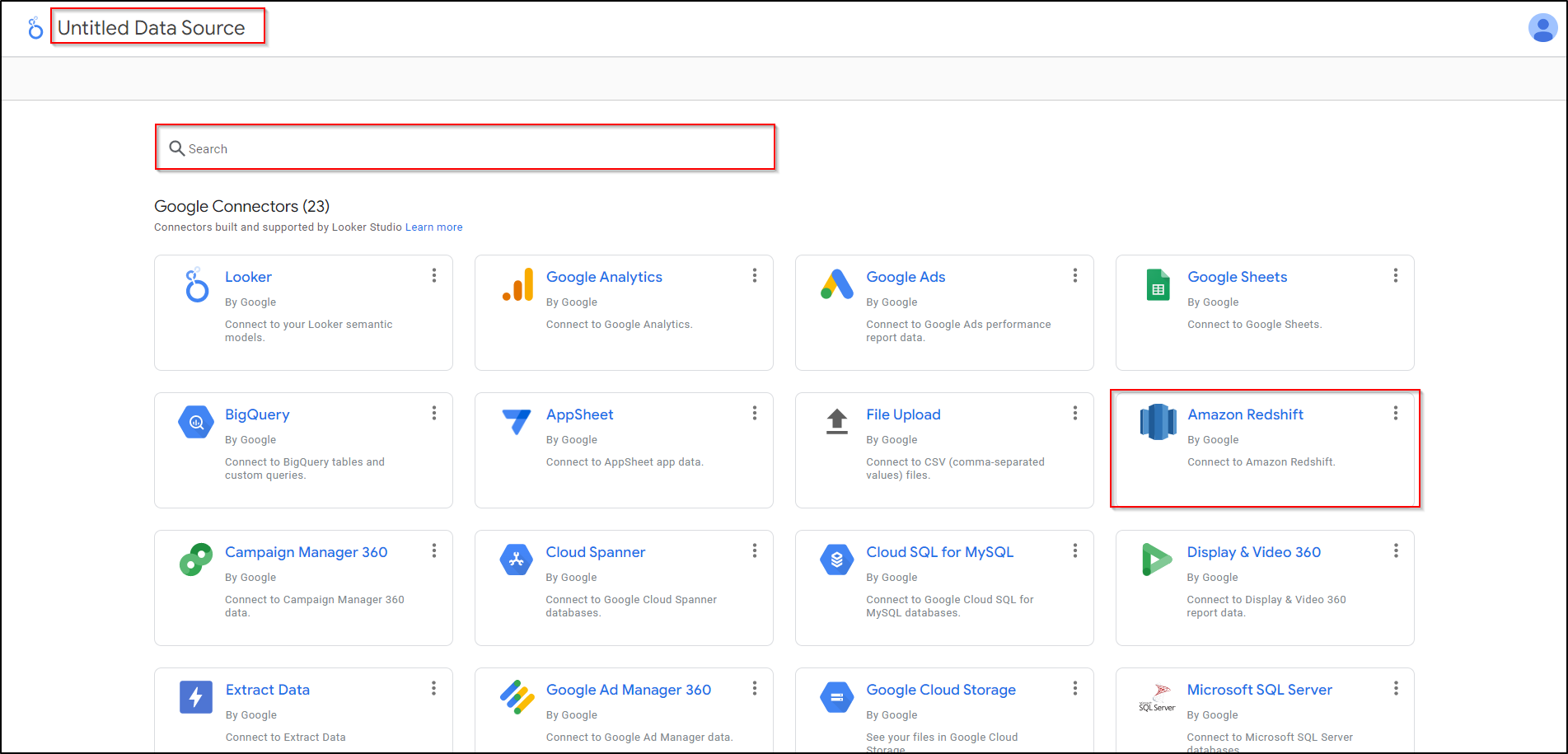
Task: Open more options for Extract Data
Action: point(434,689)
